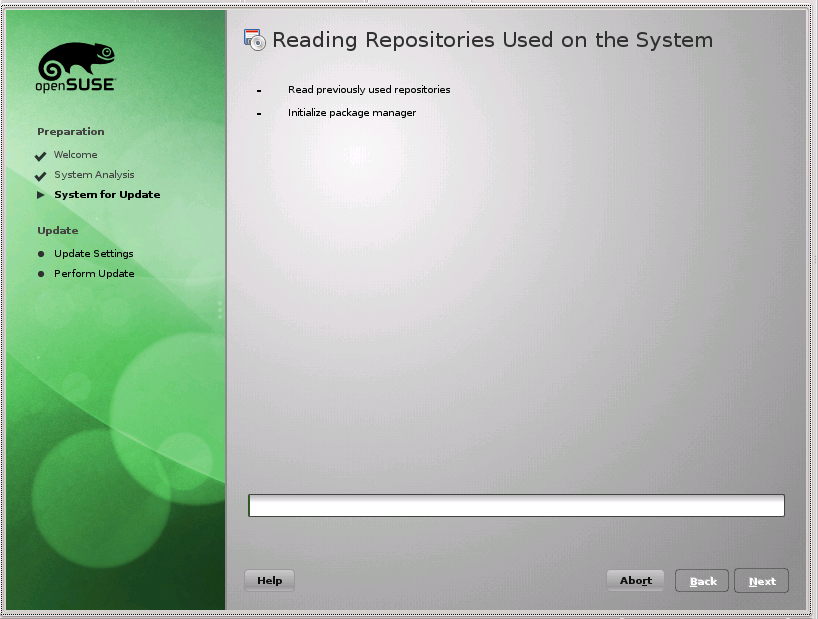Abort the update process
Image resolution: width=818 pixels, height=619 pixels.
[635, 580]
